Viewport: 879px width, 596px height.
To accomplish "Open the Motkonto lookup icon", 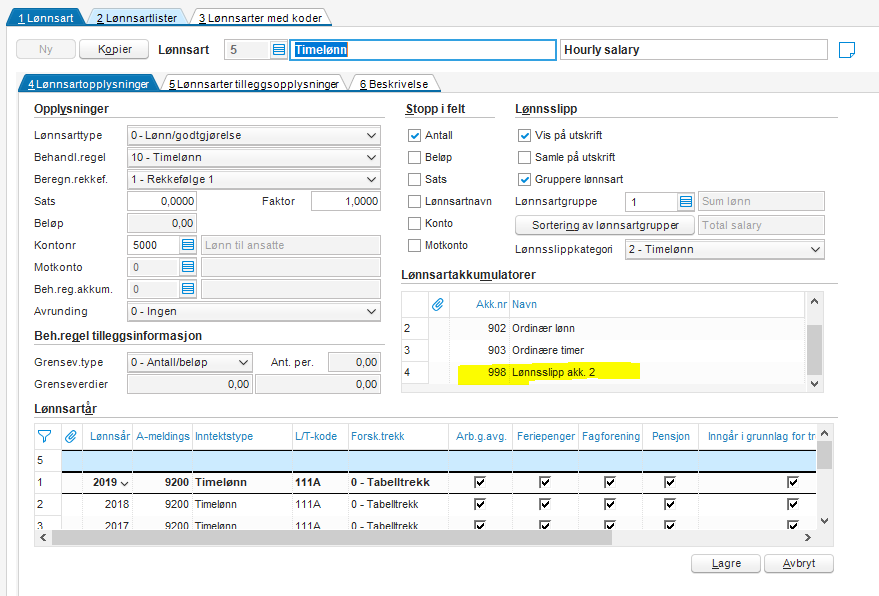I will [x=188, y=267].
